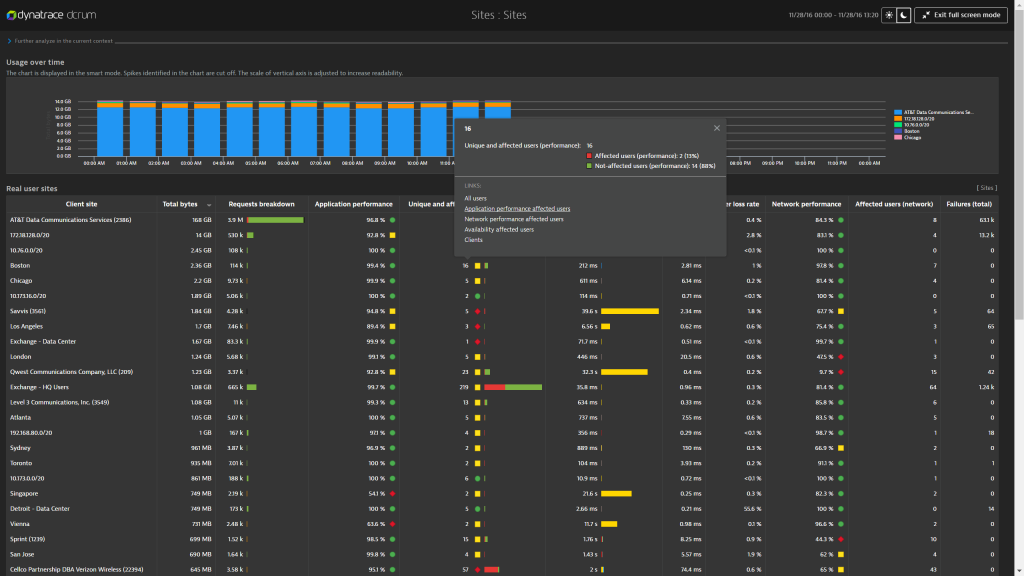Open the Chicago site row
The height and width of the screenshot is (576, 1024).
[x=21, y=281]
